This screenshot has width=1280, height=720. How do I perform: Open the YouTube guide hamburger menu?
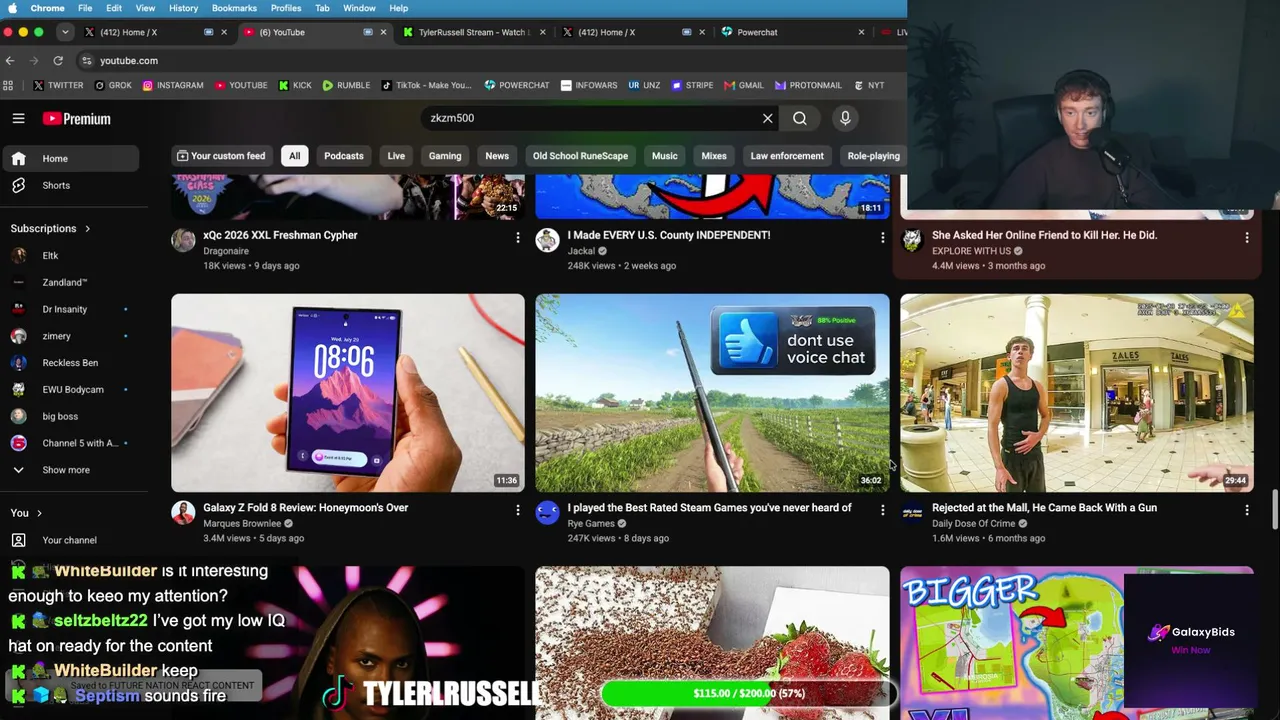tap(18, 118)
